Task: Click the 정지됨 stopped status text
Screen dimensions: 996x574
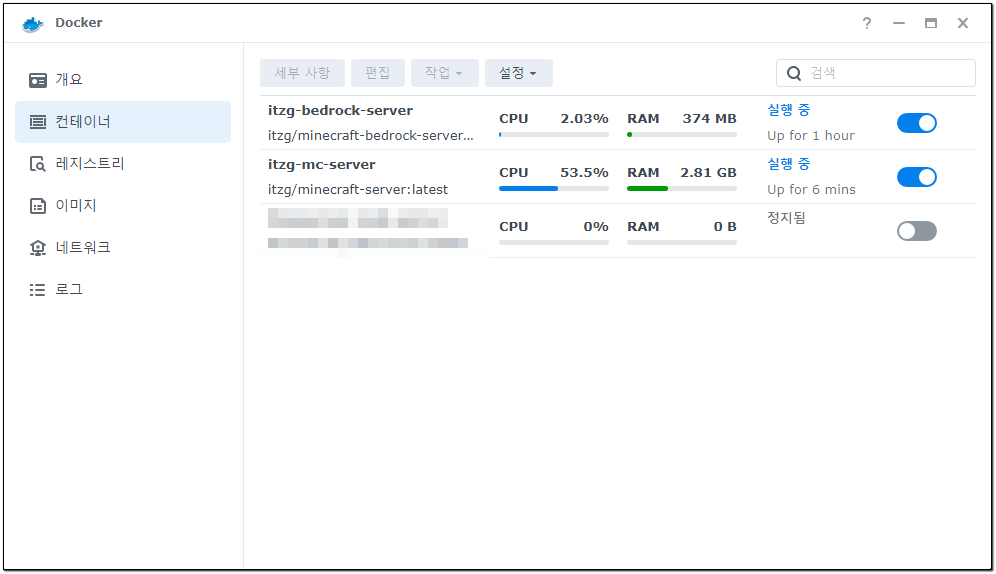Action: pyautogui.click(x=786, y=218)
